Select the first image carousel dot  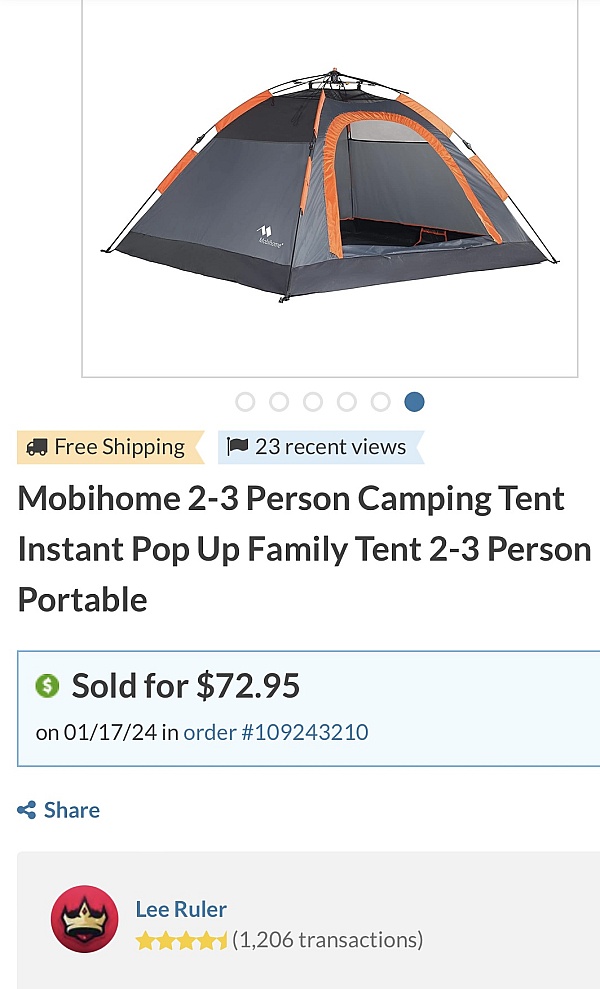[245, 402]
